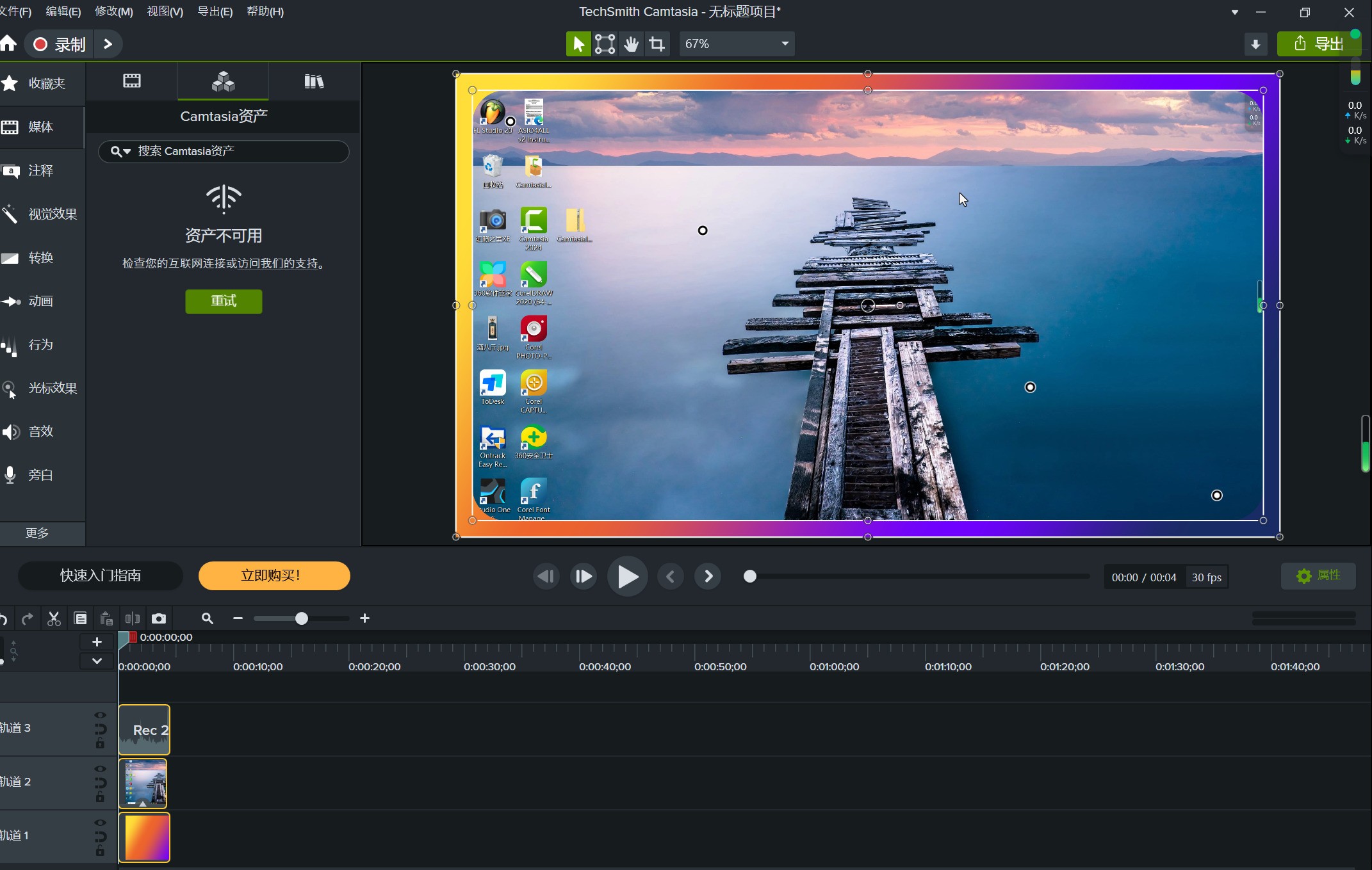1372x870 pixels.
Task: Open the 音效 (audio effects) panel
Action: 40,431
